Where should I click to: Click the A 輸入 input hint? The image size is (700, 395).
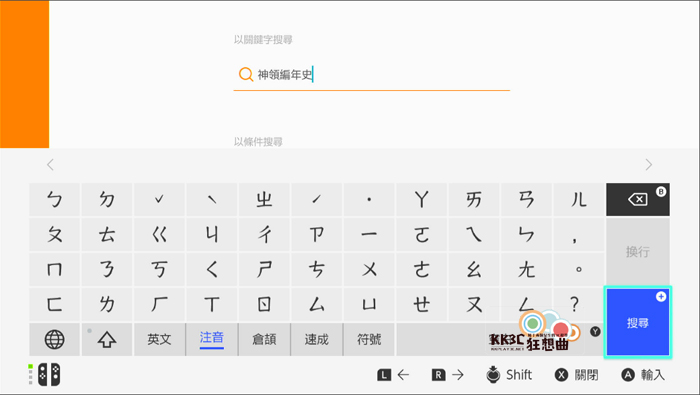pyautogui.click(x=643, y=375)
